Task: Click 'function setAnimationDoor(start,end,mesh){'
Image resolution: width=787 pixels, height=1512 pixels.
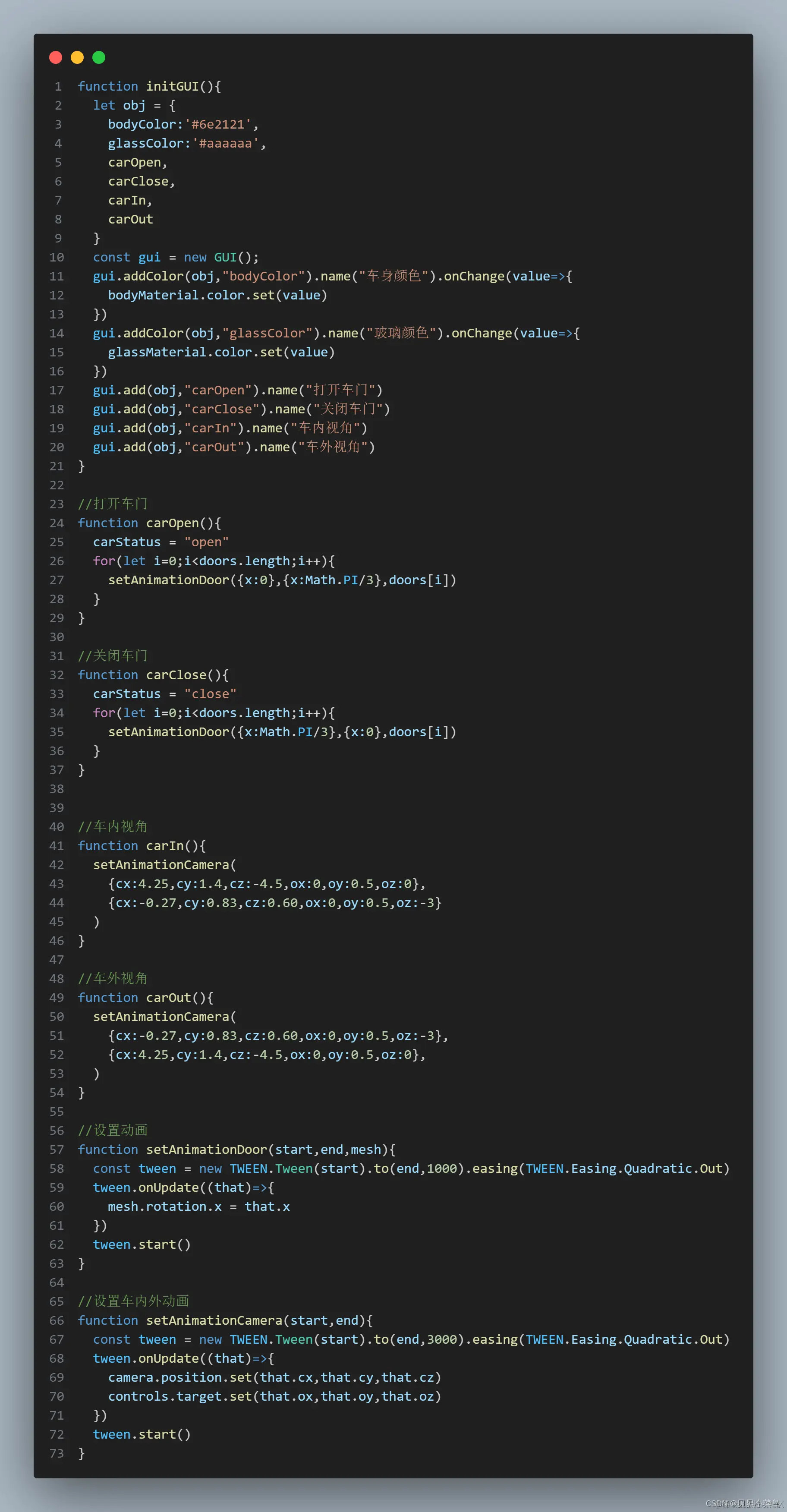Action: click(x=236, y=1149)
